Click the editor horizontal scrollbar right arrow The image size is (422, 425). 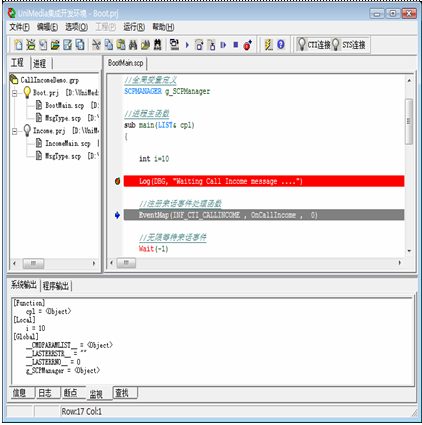tap(399, 263)
